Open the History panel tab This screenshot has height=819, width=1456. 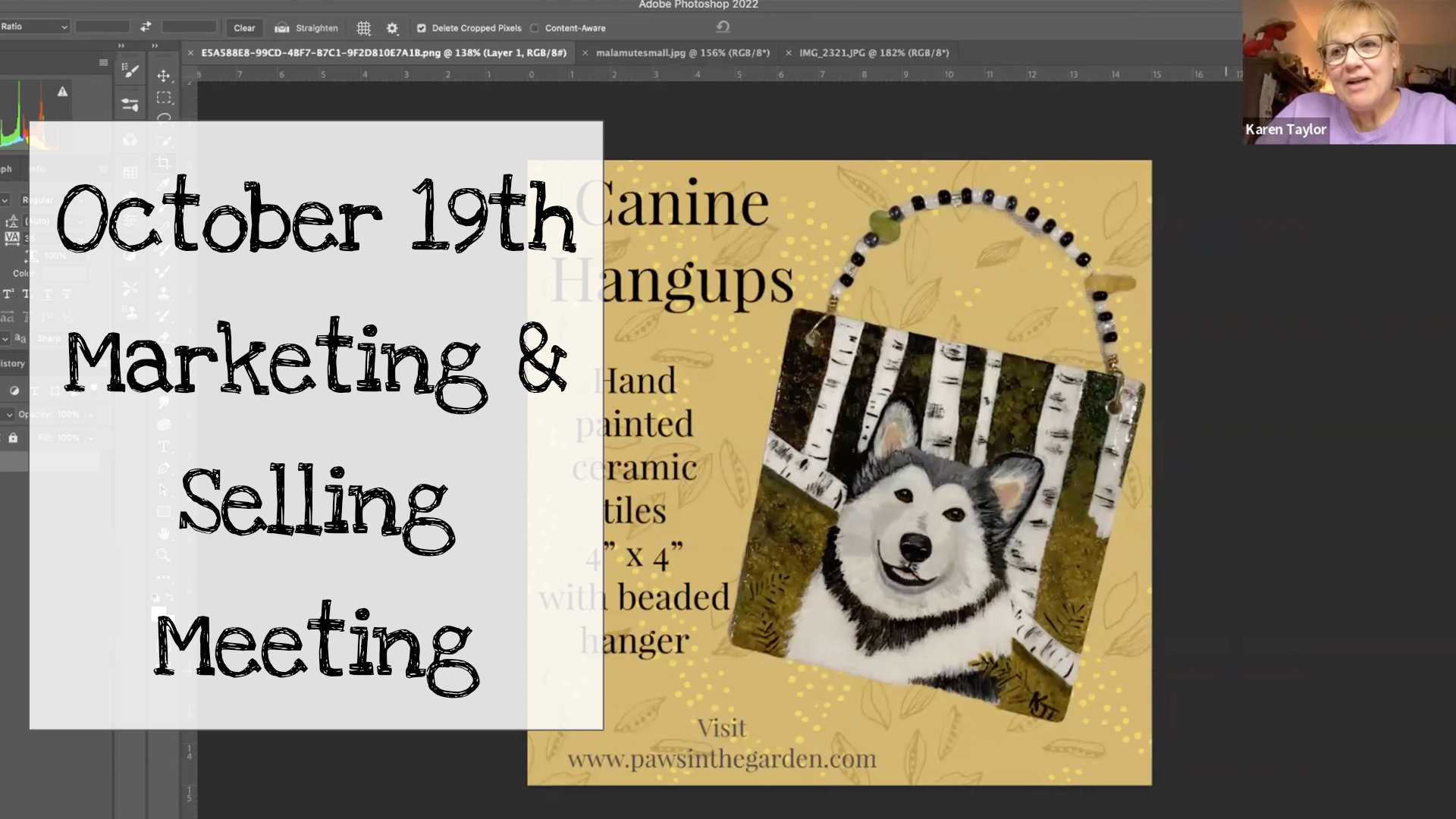click(x=13, y=364)
